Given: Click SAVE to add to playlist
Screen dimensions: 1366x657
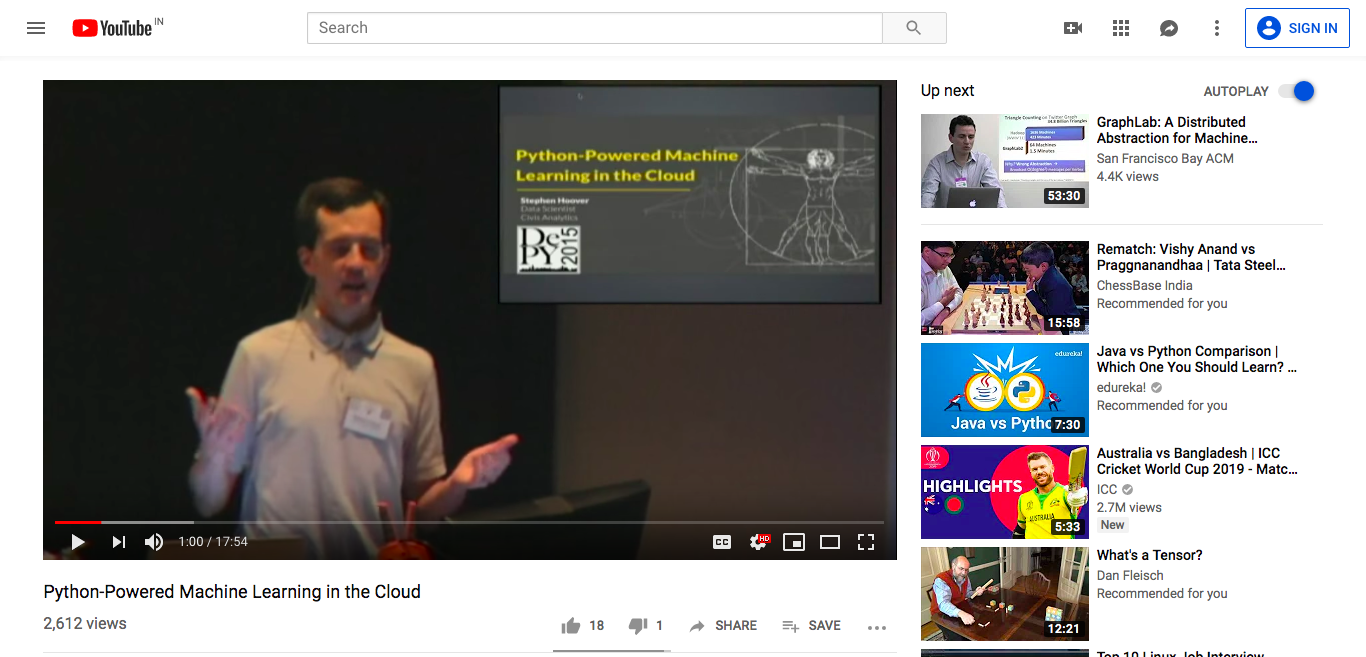Looking at the screenshot, I should (811, 626).
